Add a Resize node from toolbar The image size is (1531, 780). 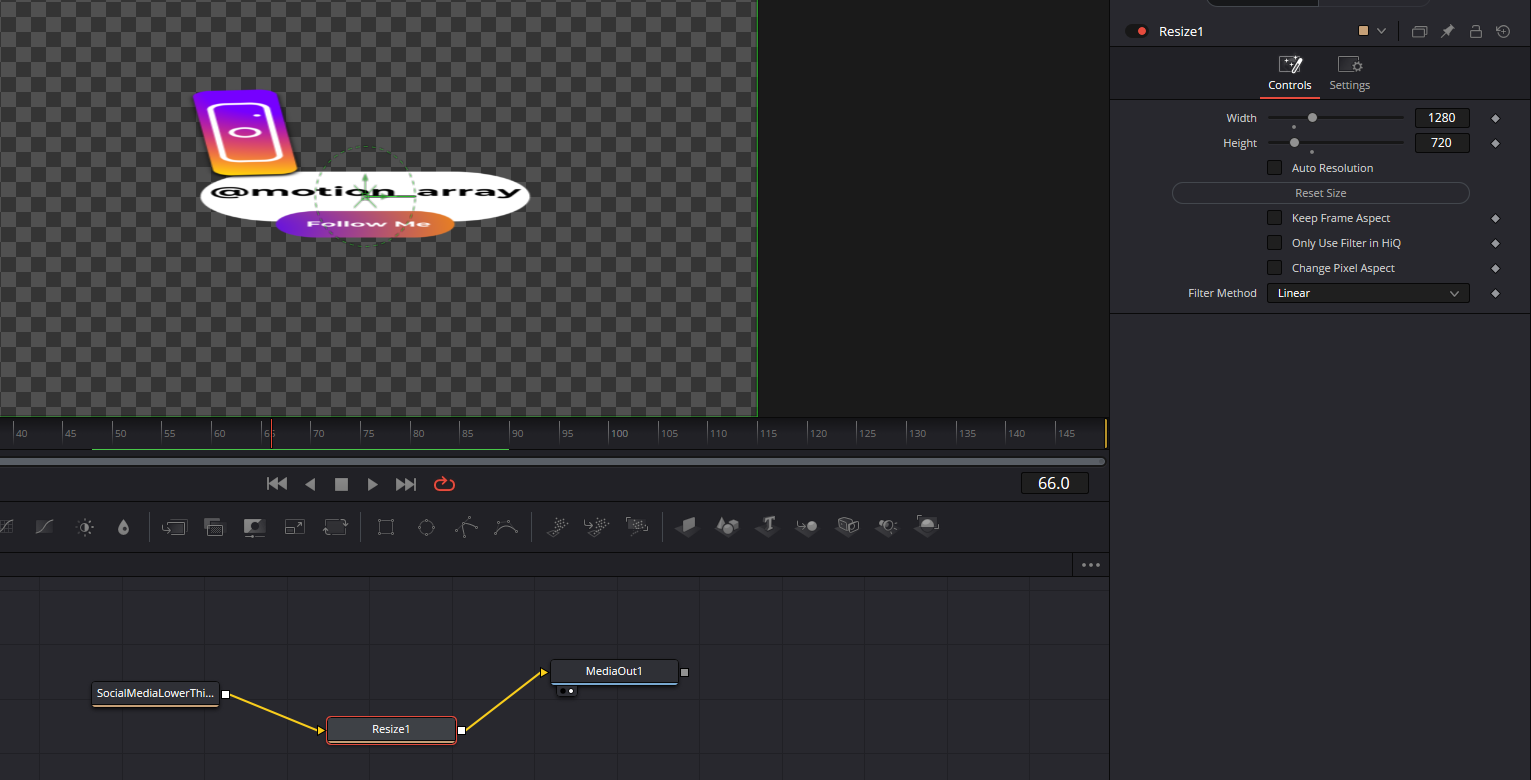point(295,526)
